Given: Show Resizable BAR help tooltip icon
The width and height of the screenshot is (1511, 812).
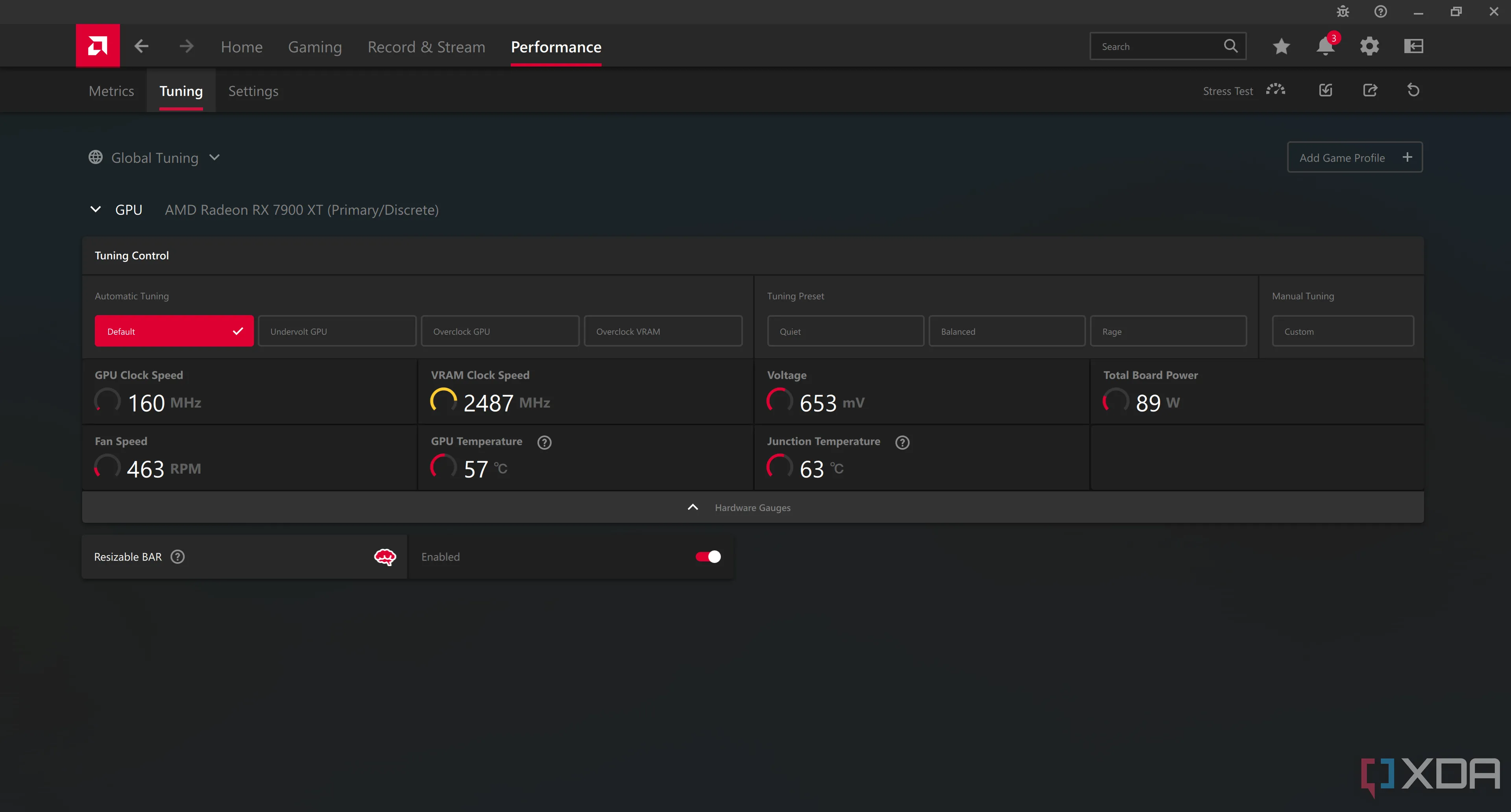Looking at the screenshot, I should [x=178, y=557].
